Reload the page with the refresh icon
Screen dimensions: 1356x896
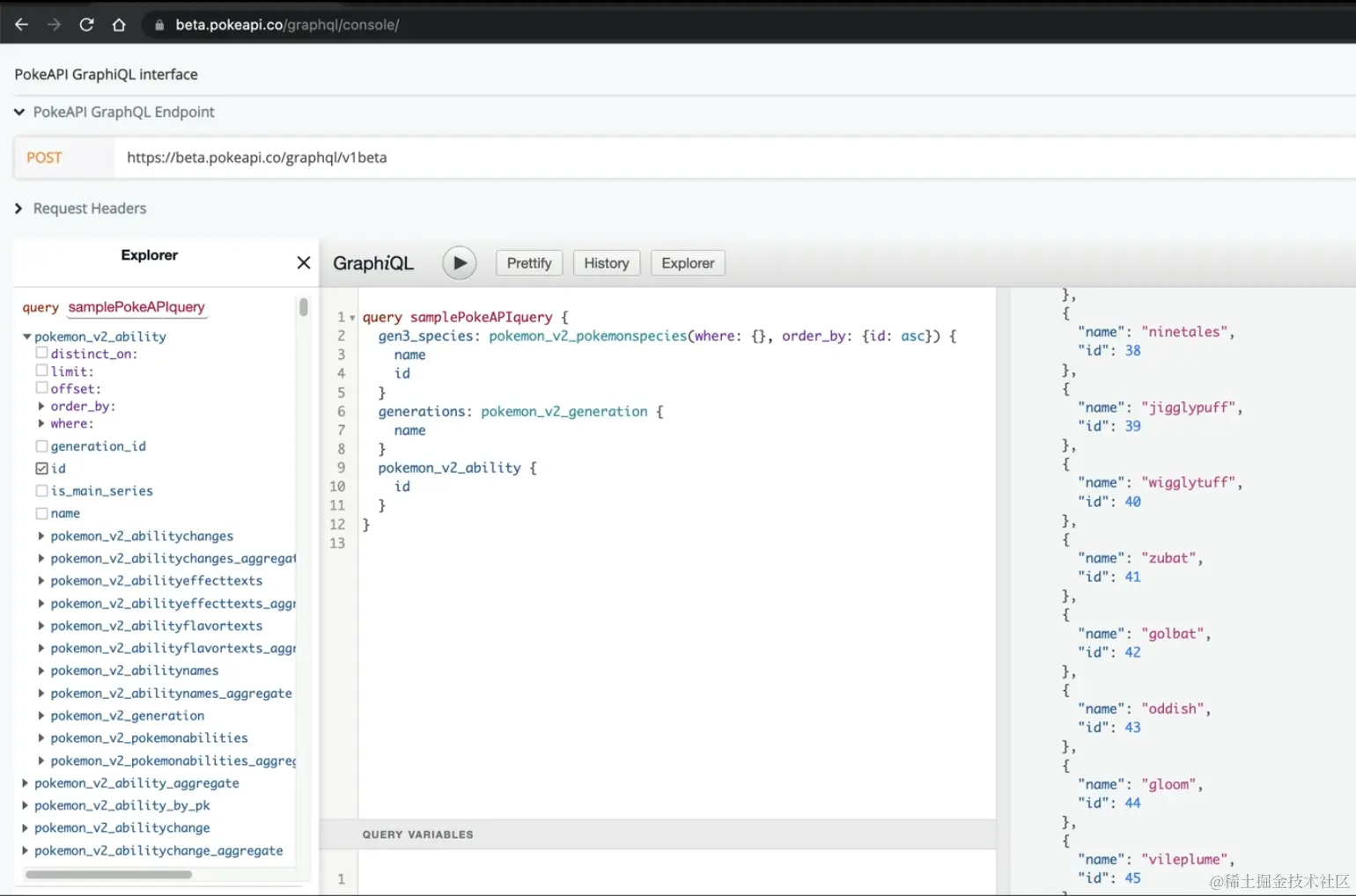click(x=86, y=25)
